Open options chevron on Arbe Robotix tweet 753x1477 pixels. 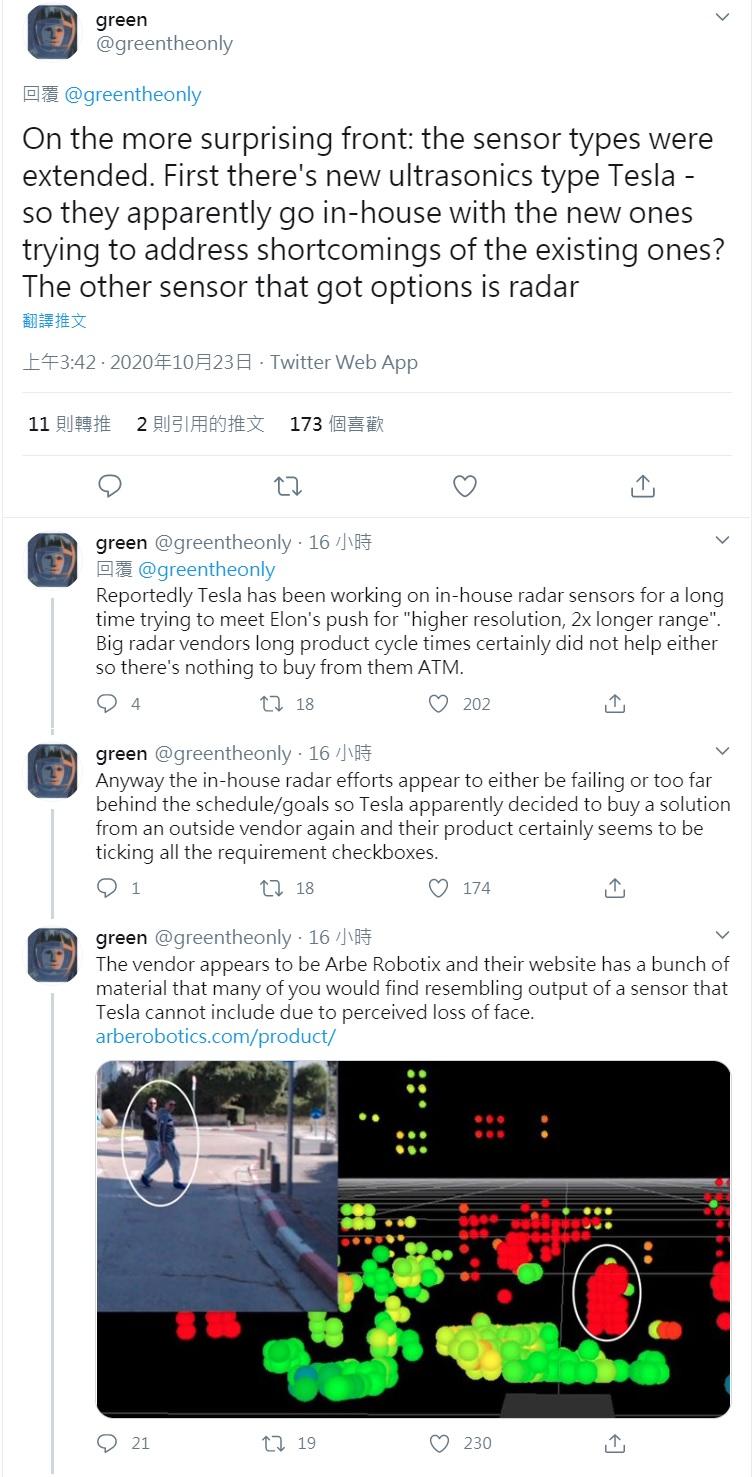pyautogui.click(x=723, y=936)
